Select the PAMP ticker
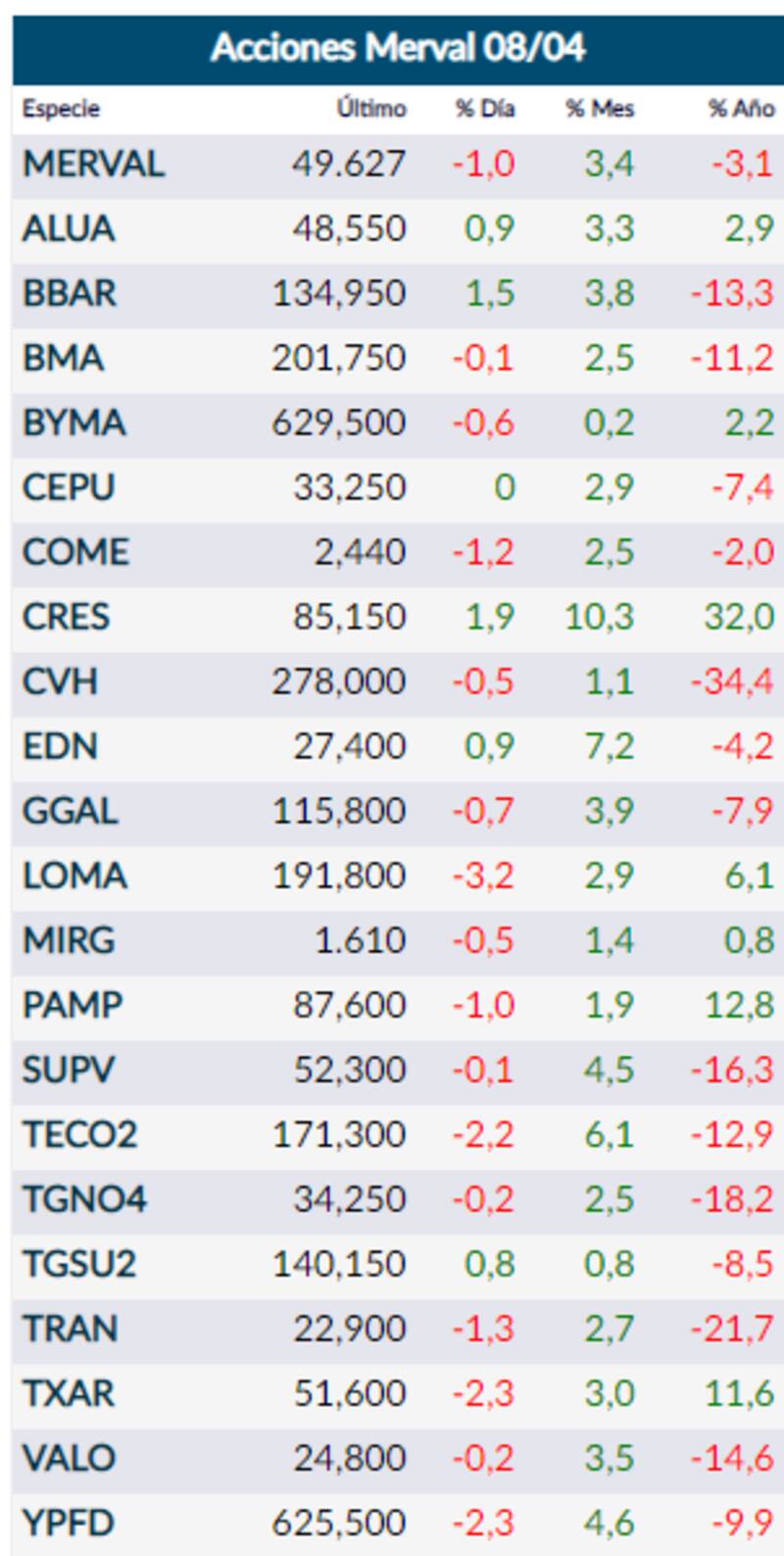 (73, 1005)
